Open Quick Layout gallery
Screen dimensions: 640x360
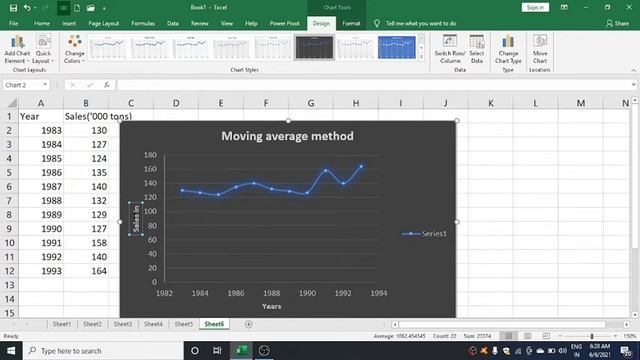coord(43,49)
